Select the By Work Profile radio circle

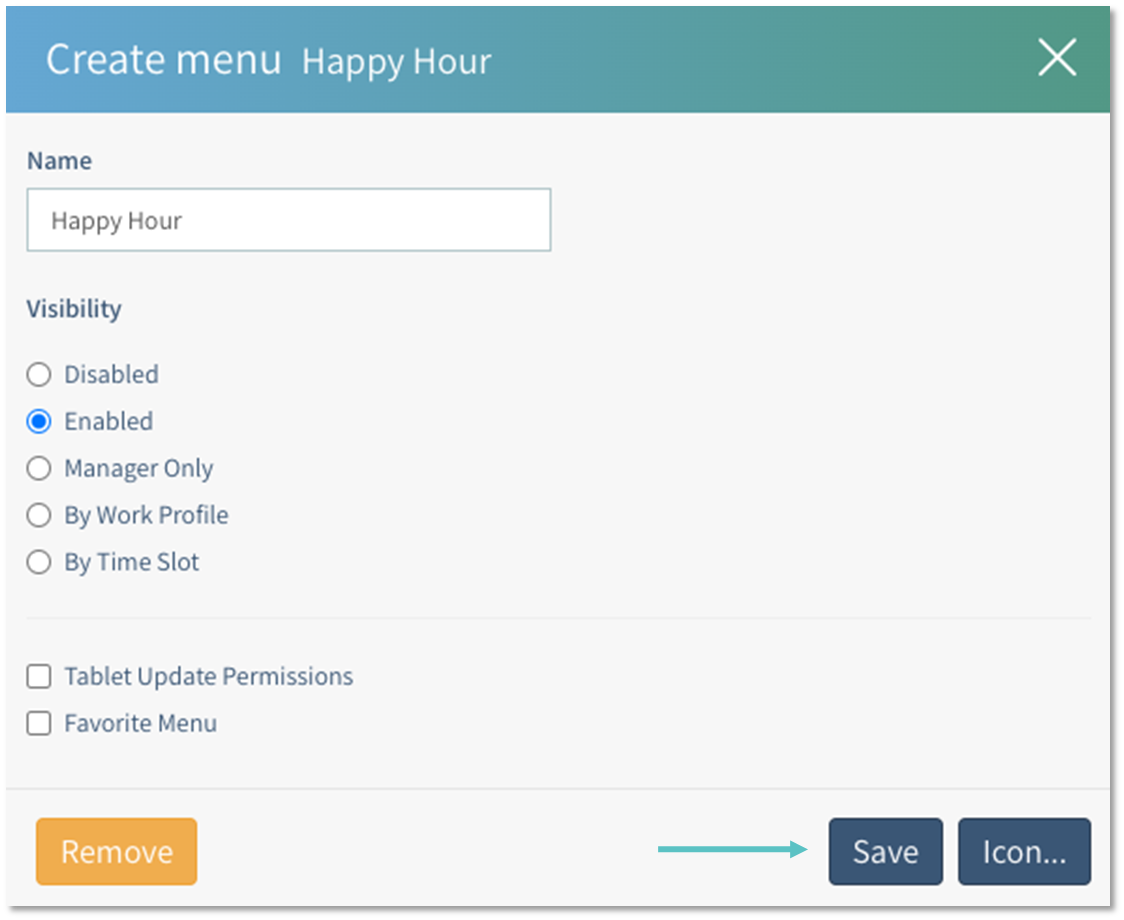pos(39,515)
